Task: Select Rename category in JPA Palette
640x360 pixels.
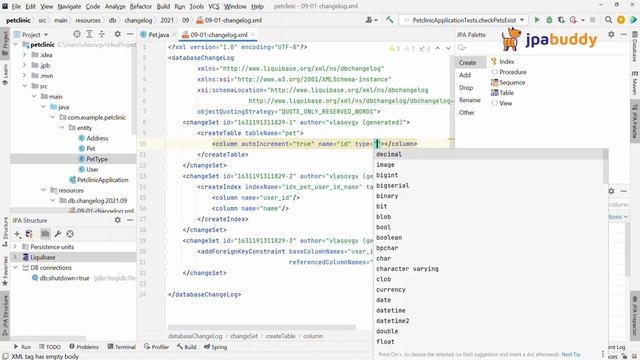Action: click(x=470, y=100)
